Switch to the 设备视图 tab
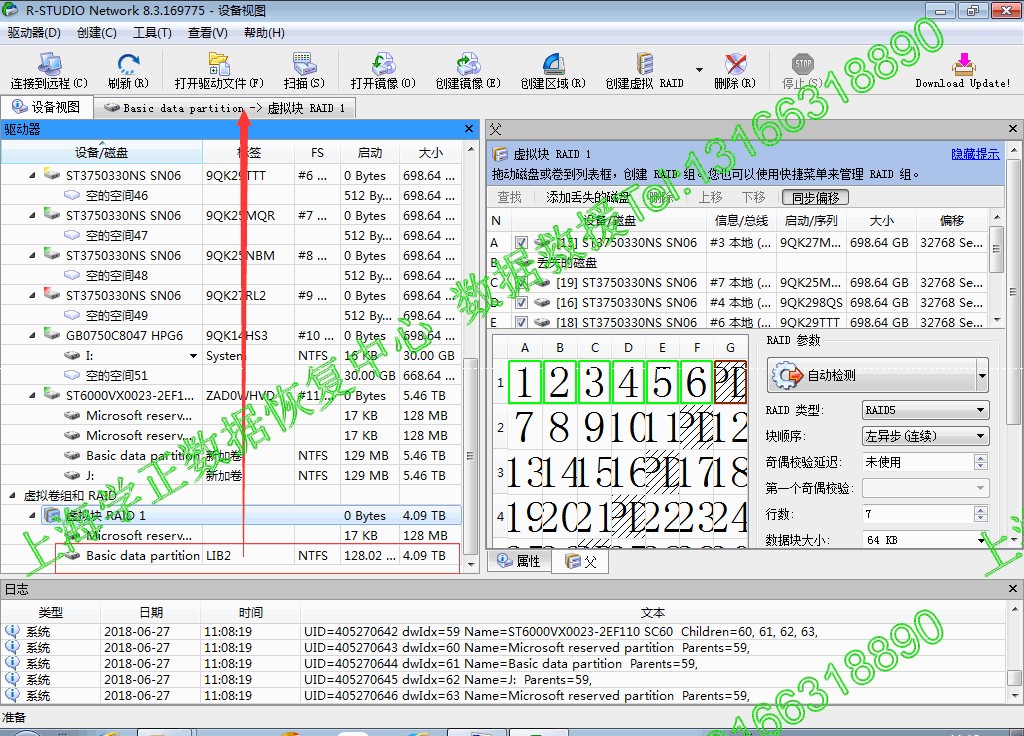 46,107
